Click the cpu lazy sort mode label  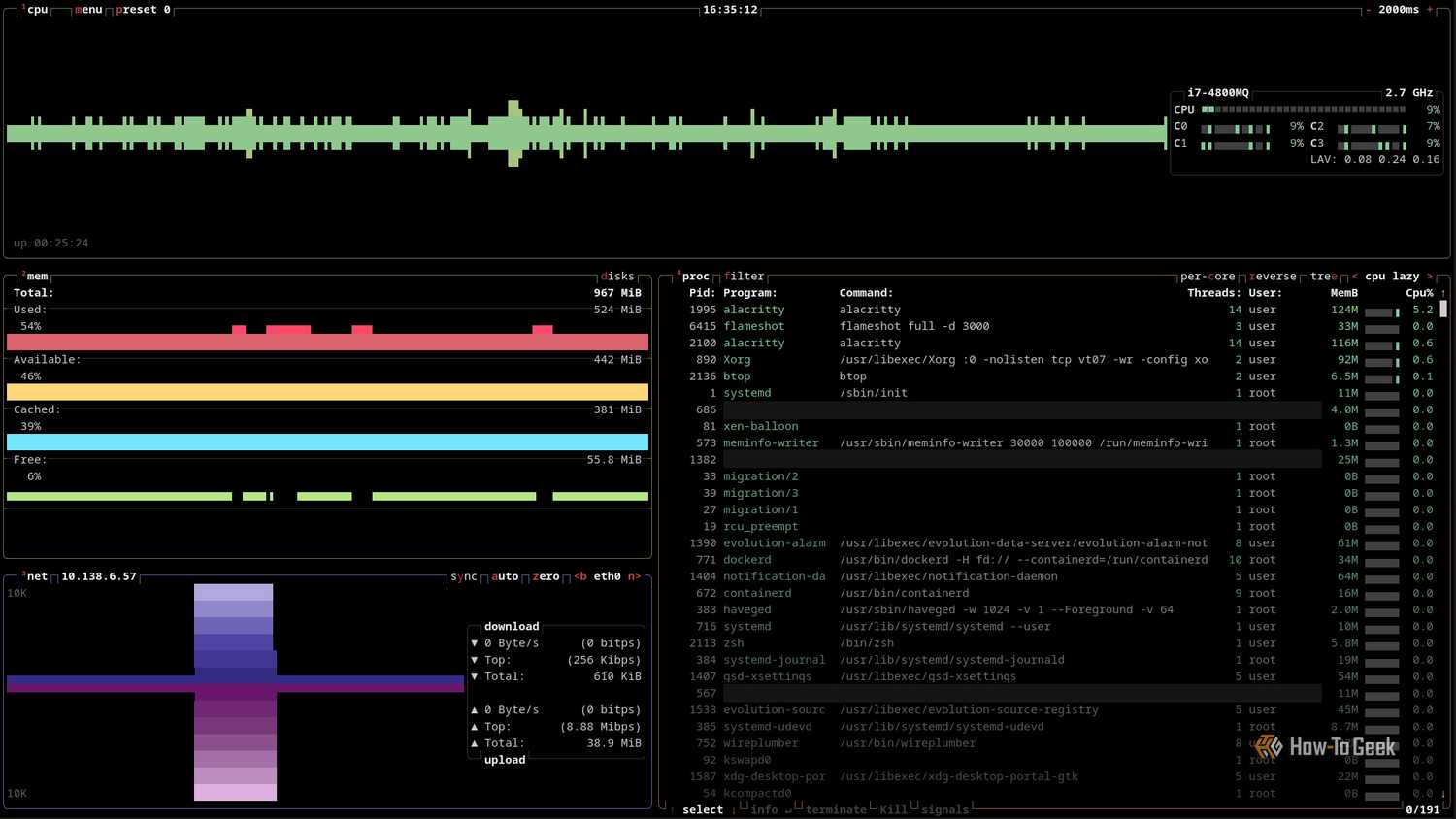click(x=1392, y=277)
